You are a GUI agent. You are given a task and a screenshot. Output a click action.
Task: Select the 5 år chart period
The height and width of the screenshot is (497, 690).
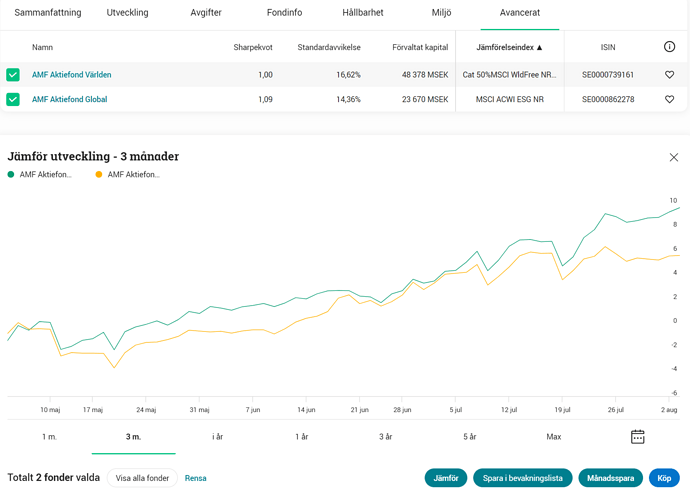click(x=470, y=437)
